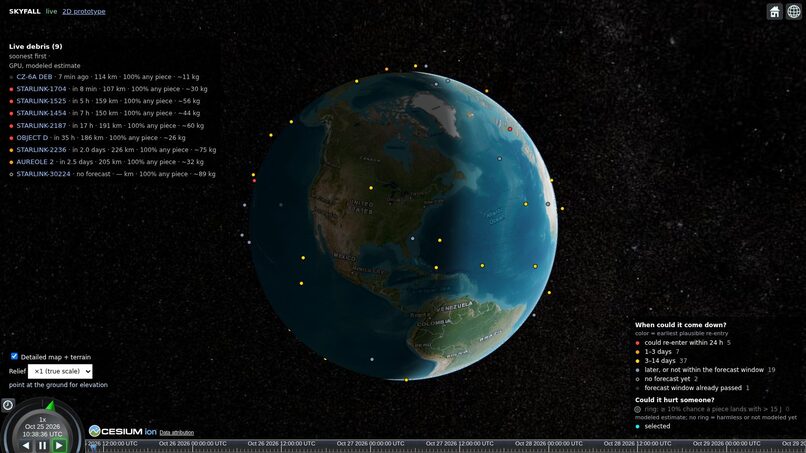Open the Data attribution link
Screen dimensions: 806x453
click(176, 433)
